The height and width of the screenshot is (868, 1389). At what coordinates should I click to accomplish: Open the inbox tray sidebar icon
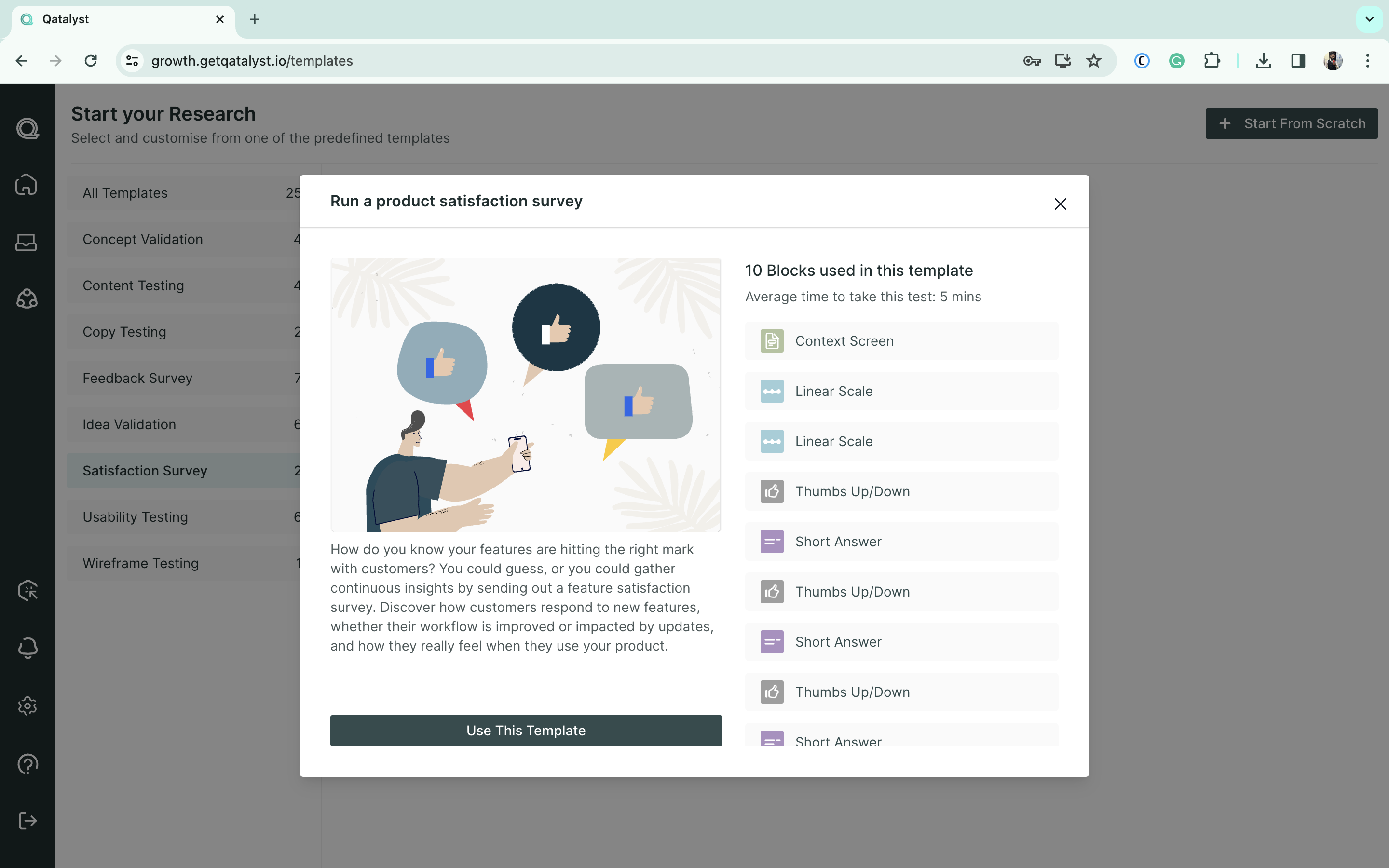click(27, 242)
